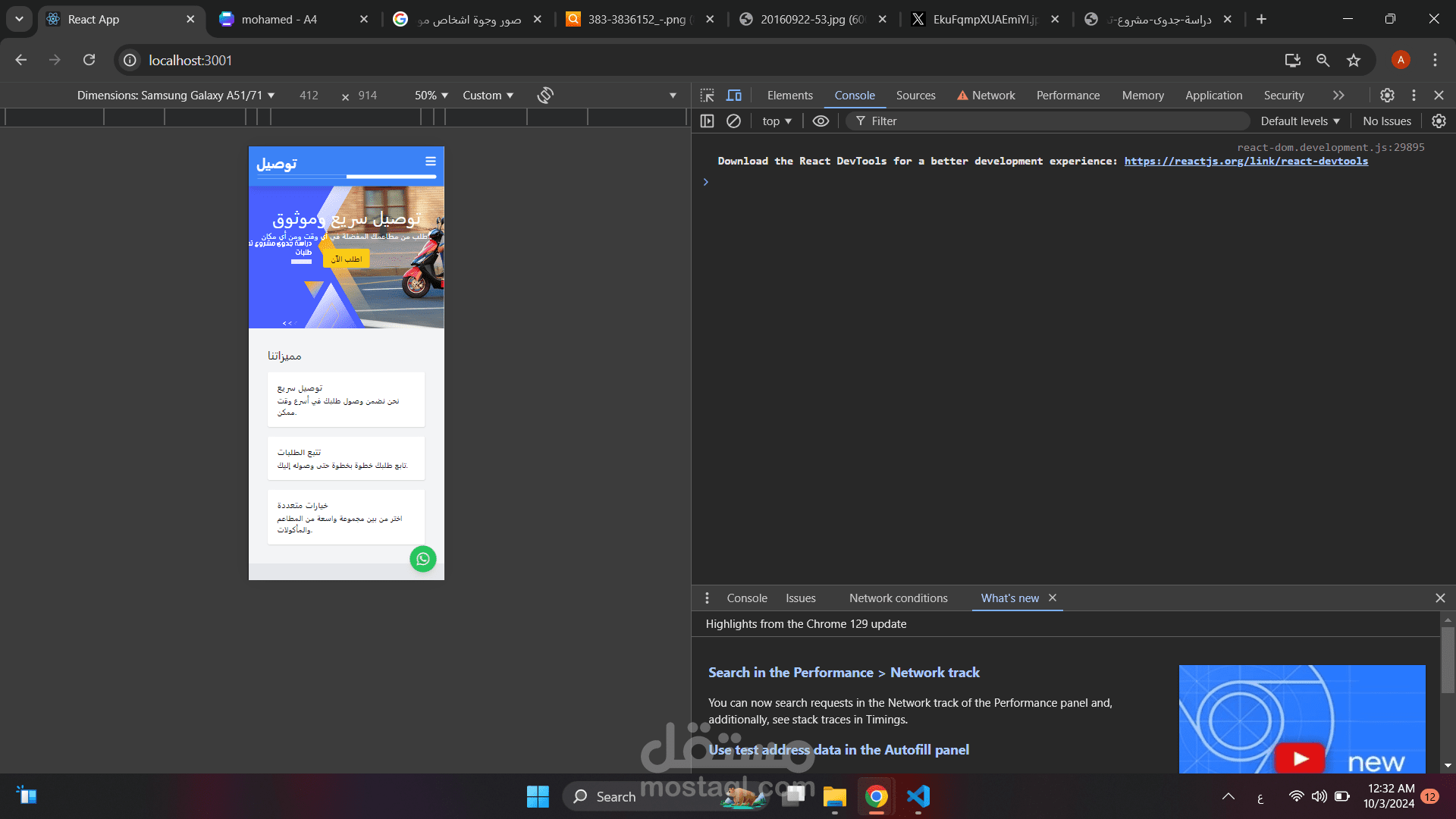The image size is (1456, 819).
Task: Open the WhatsApp chat floating button
Action: (423, 559)
